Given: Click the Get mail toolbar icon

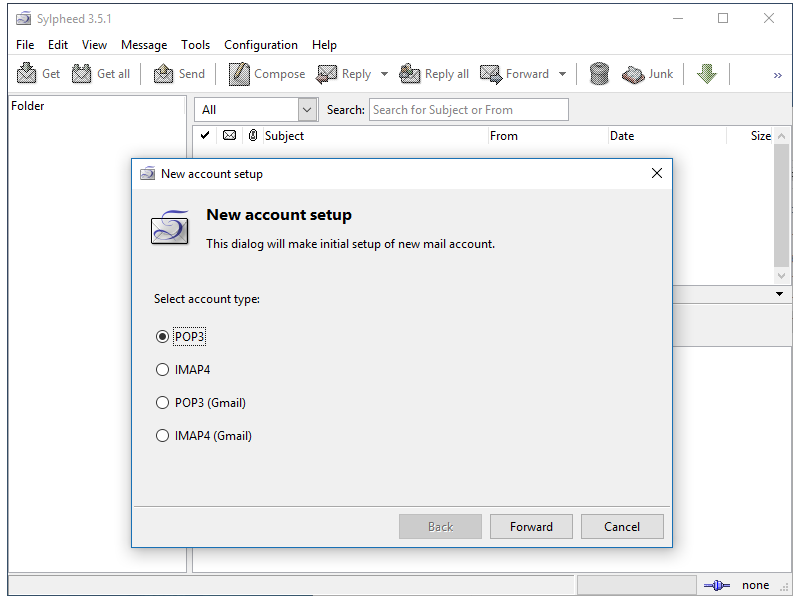Looking at the screenshot, I should click(x=27, y=74).
